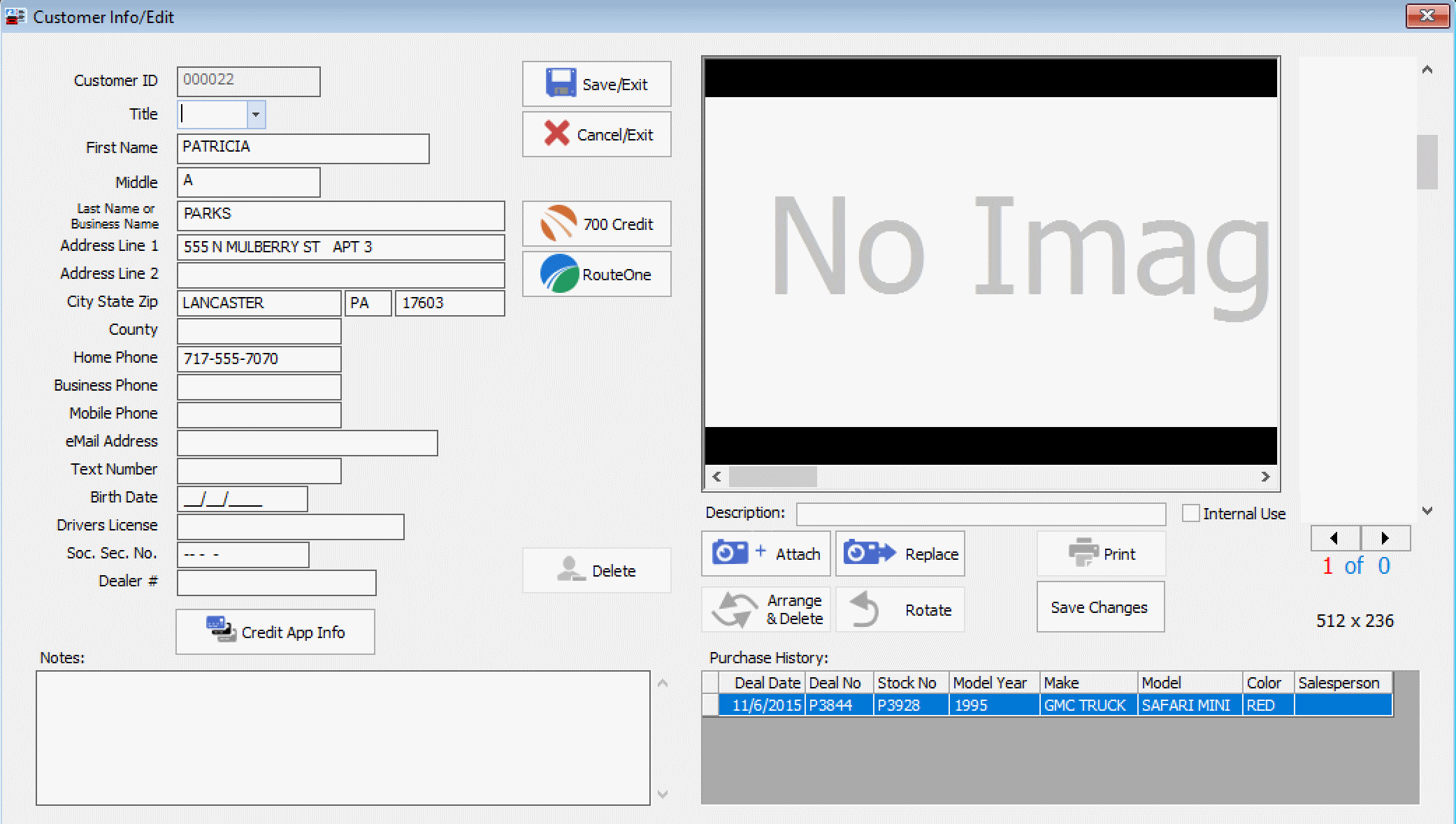Click the eMail Address field
This screenshot has width=1456, height=824.
pos(306,442)
